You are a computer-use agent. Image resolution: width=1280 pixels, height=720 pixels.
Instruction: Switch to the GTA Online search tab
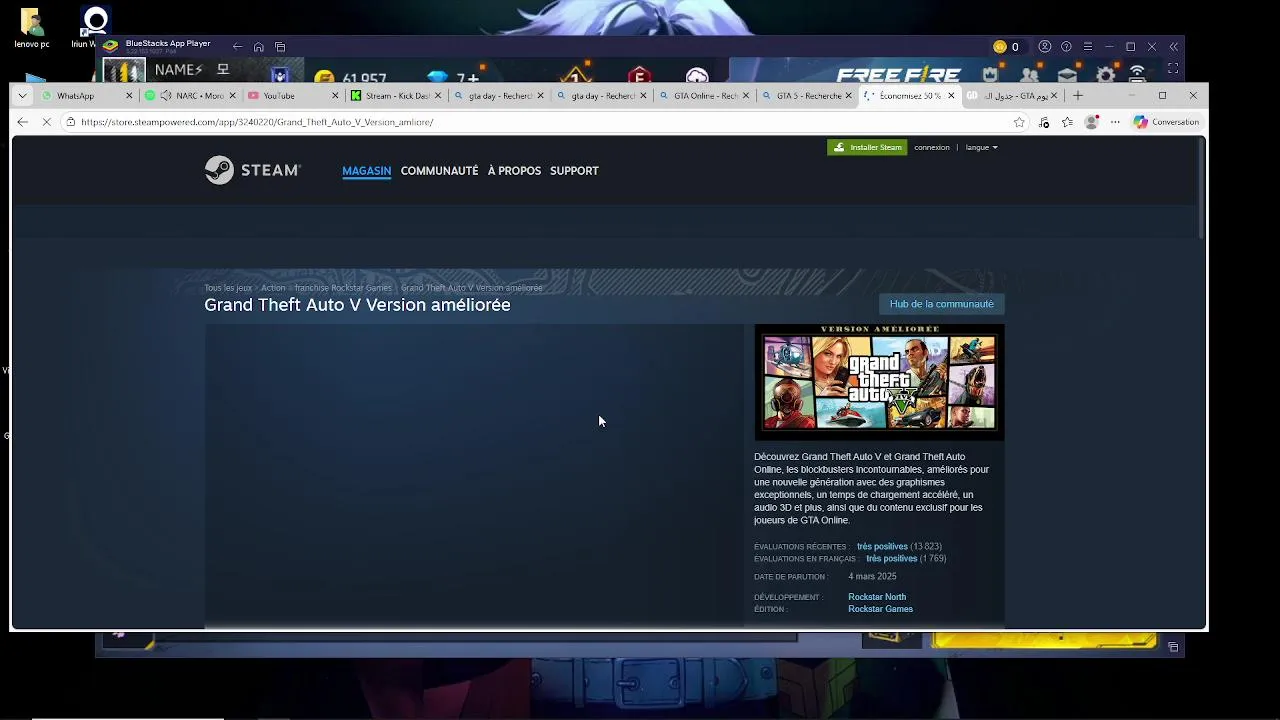tap(704, 96)
